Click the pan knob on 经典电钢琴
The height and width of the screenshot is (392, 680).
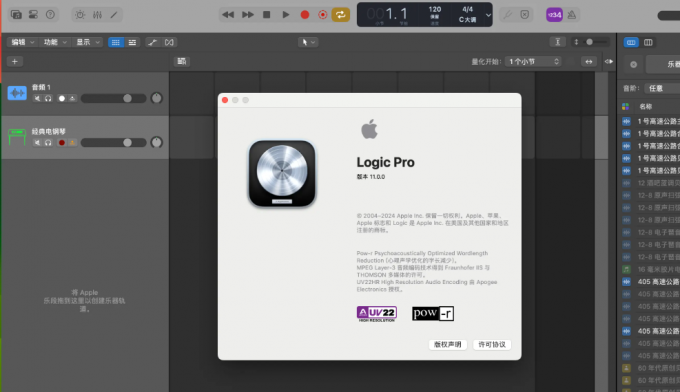coord(157,142)
